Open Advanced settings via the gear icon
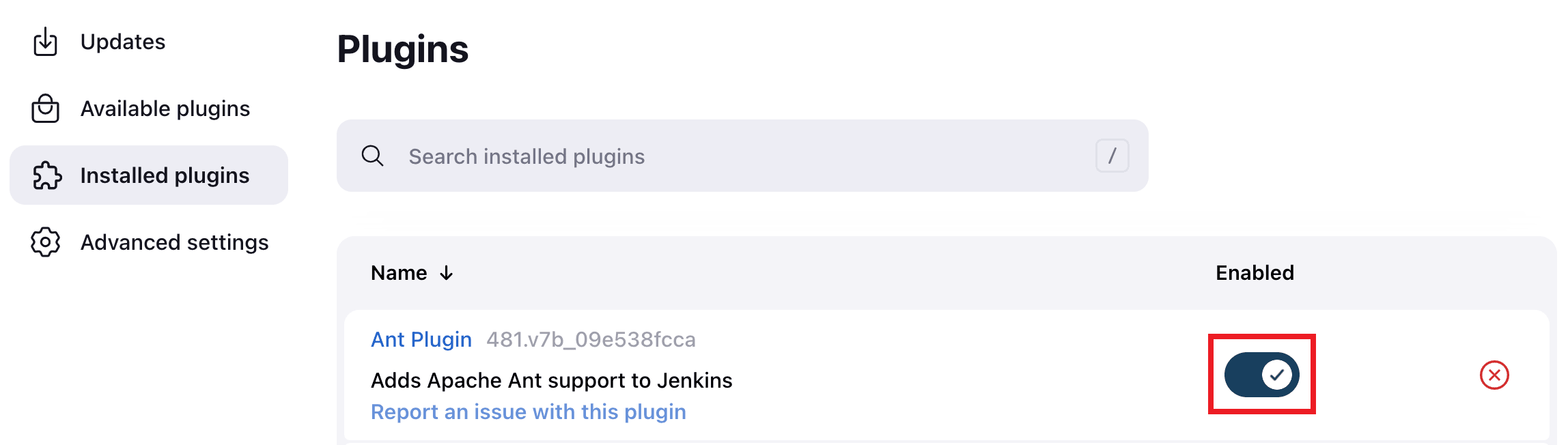This screenshot has height=445, width=1568. (x=45, y=242)
